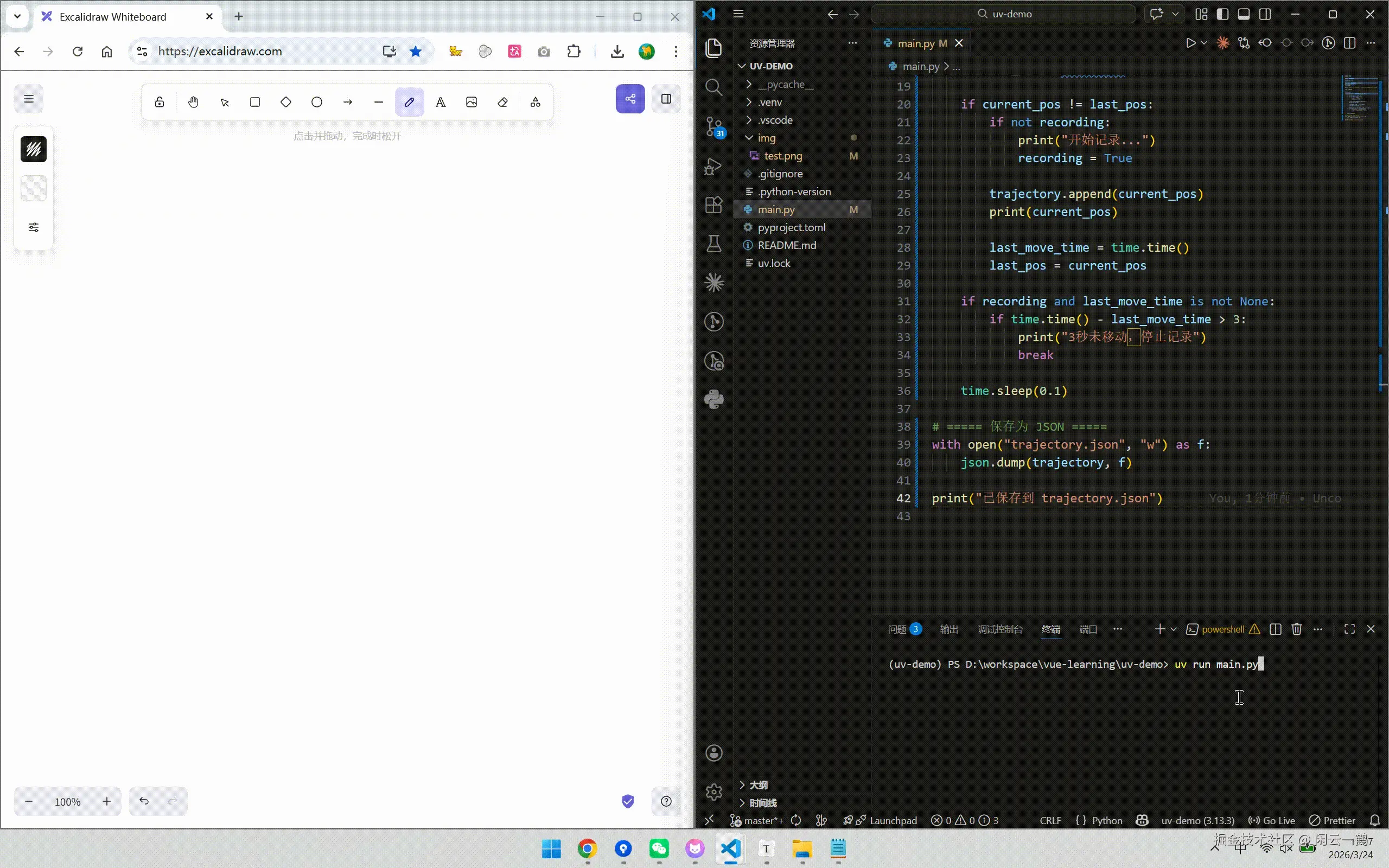The width and height of the screenshot is (1389, 868).
Task: Reset zoom via 100% button
Action: pos(68,801)
